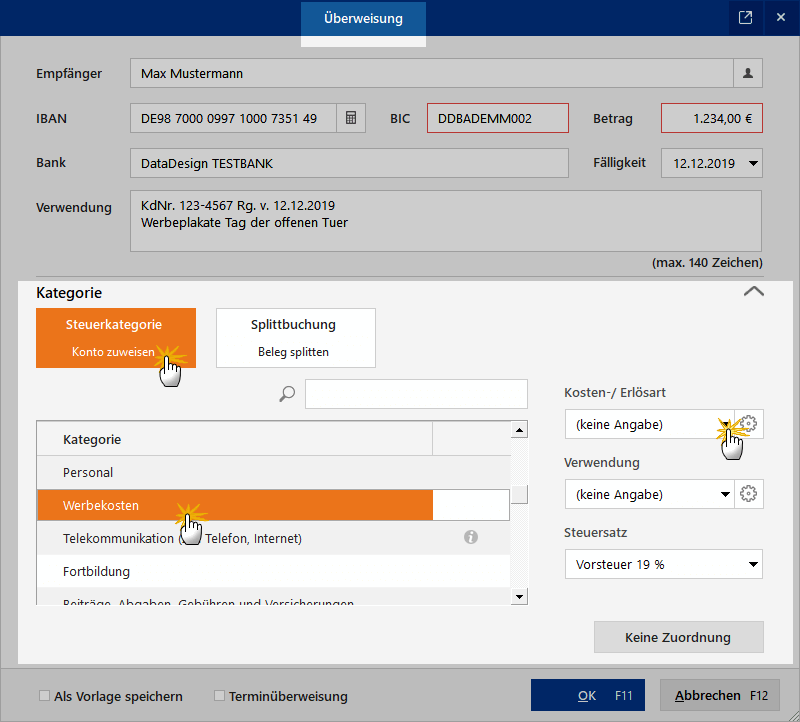Open settings gear for Verwendung dropdown

[x=748, y=494]
